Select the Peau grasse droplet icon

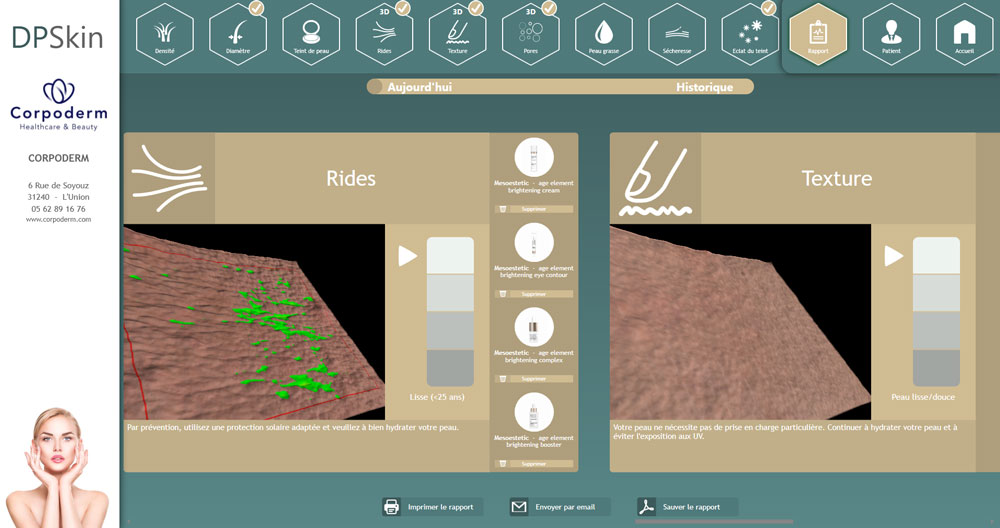(603, 34)
